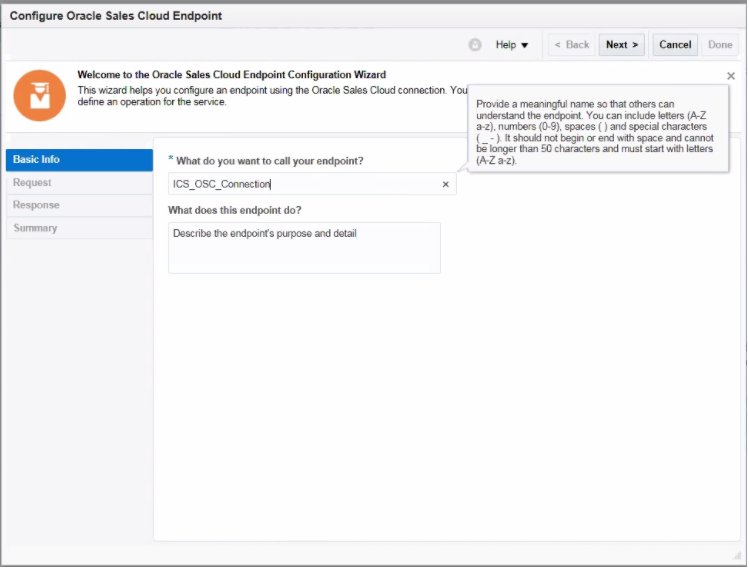Image resolution: width=749 pixels, height=569 pixels.
Task: Clear the endpoint name field text
Action: (x=446, y=184)
